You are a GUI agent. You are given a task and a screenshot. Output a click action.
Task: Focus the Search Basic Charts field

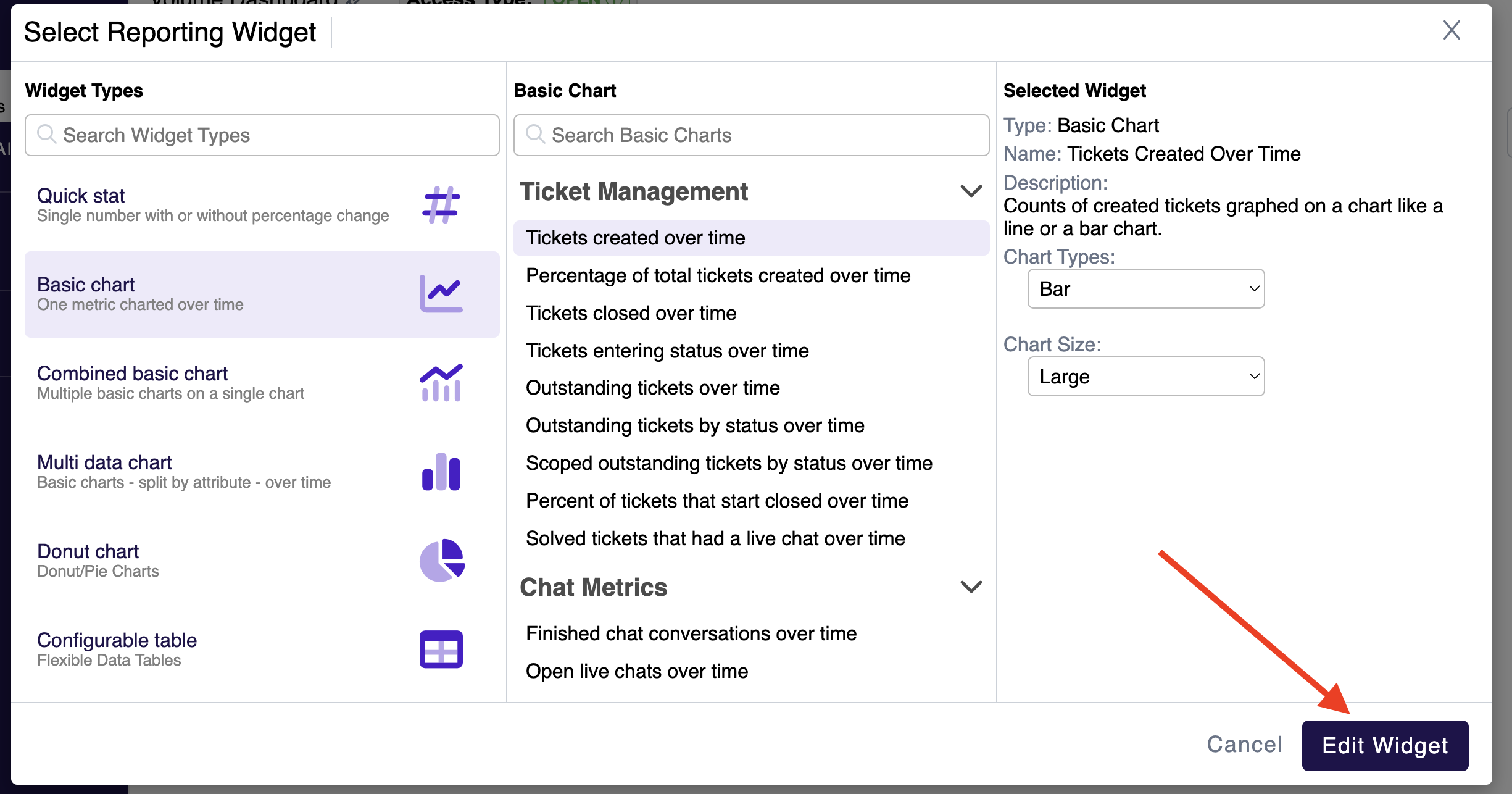point(751,135)
